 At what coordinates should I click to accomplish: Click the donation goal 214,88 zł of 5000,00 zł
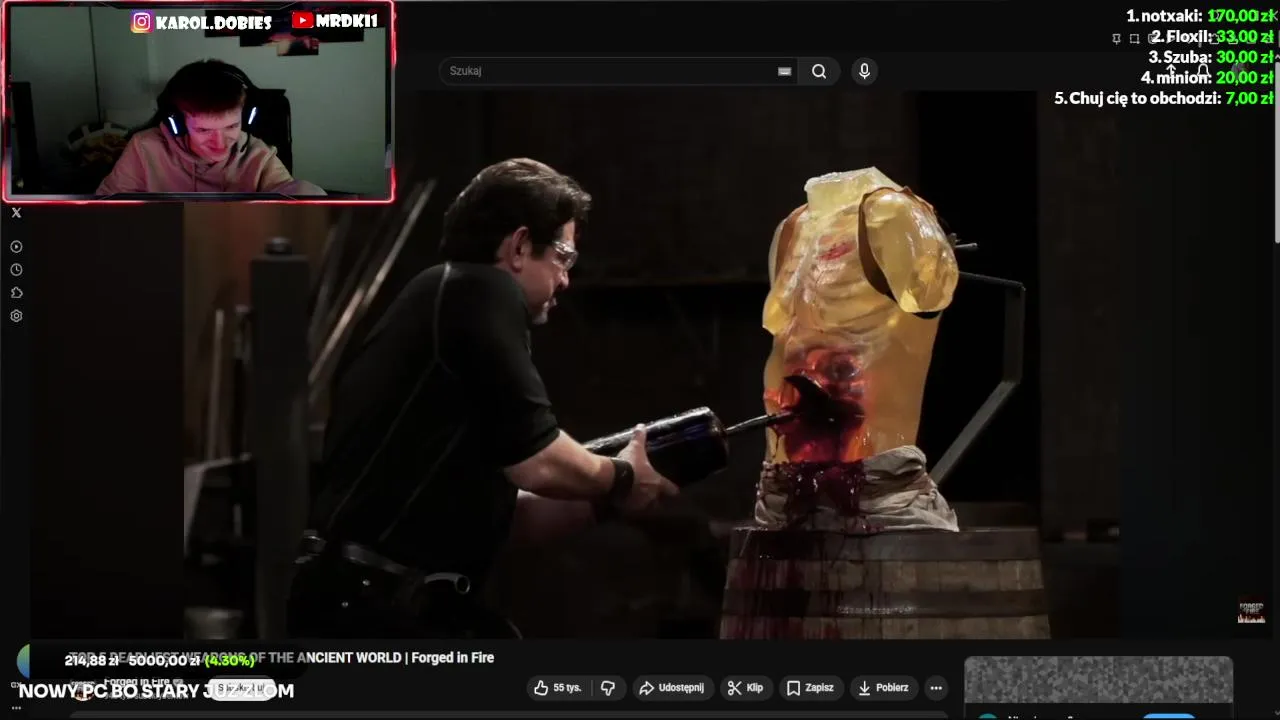click(160, 661)
